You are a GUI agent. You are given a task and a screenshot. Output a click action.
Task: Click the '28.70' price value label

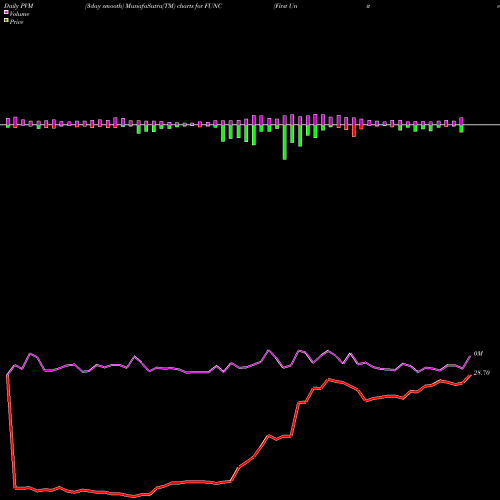(481, 373)
